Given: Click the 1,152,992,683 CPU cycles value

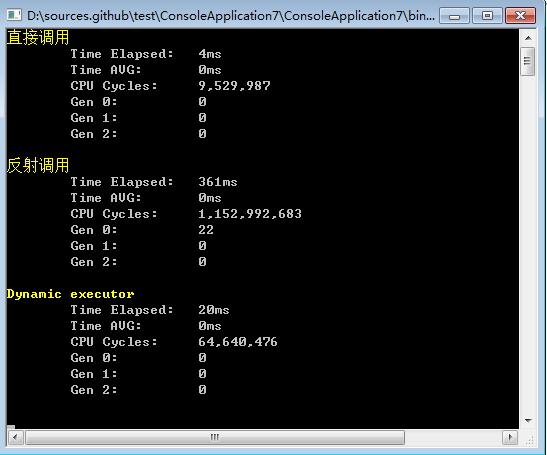Looking at the screenshot, I should (x=250, y=214).
